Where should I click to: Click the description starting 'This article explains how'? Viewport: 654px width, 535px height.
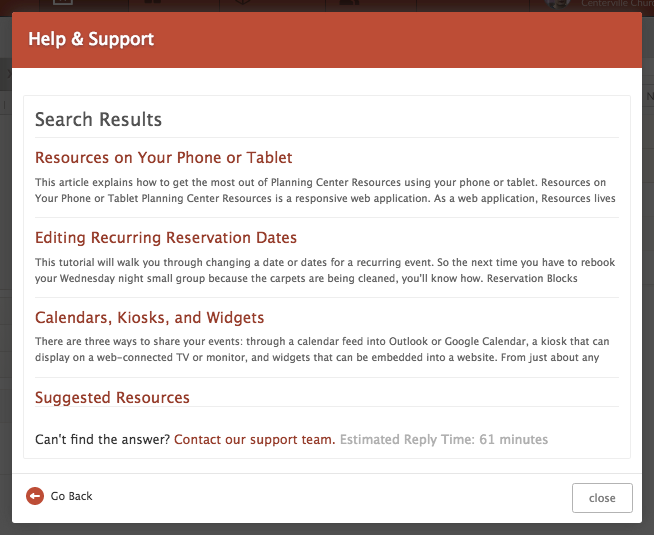325,190
